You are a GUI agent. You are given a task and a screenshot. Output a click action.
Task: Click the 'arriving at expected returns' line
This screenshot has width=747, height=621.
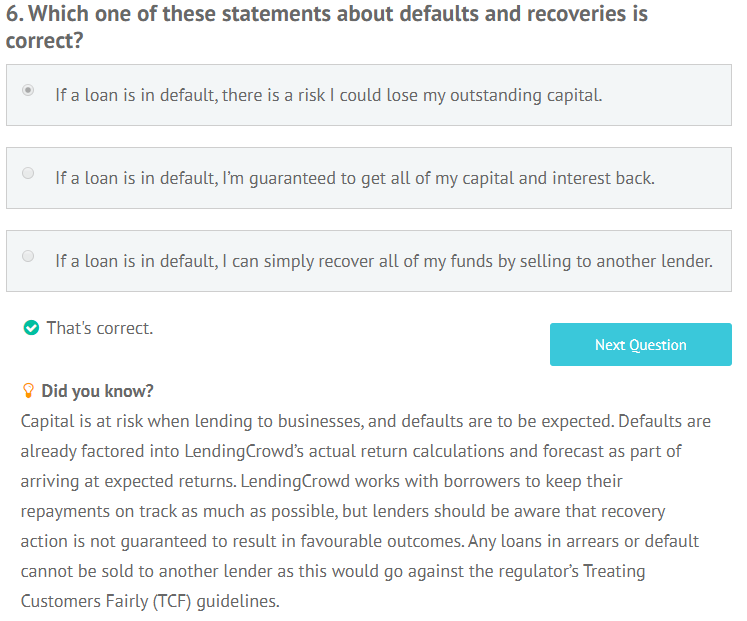click(x=322, y=481)
